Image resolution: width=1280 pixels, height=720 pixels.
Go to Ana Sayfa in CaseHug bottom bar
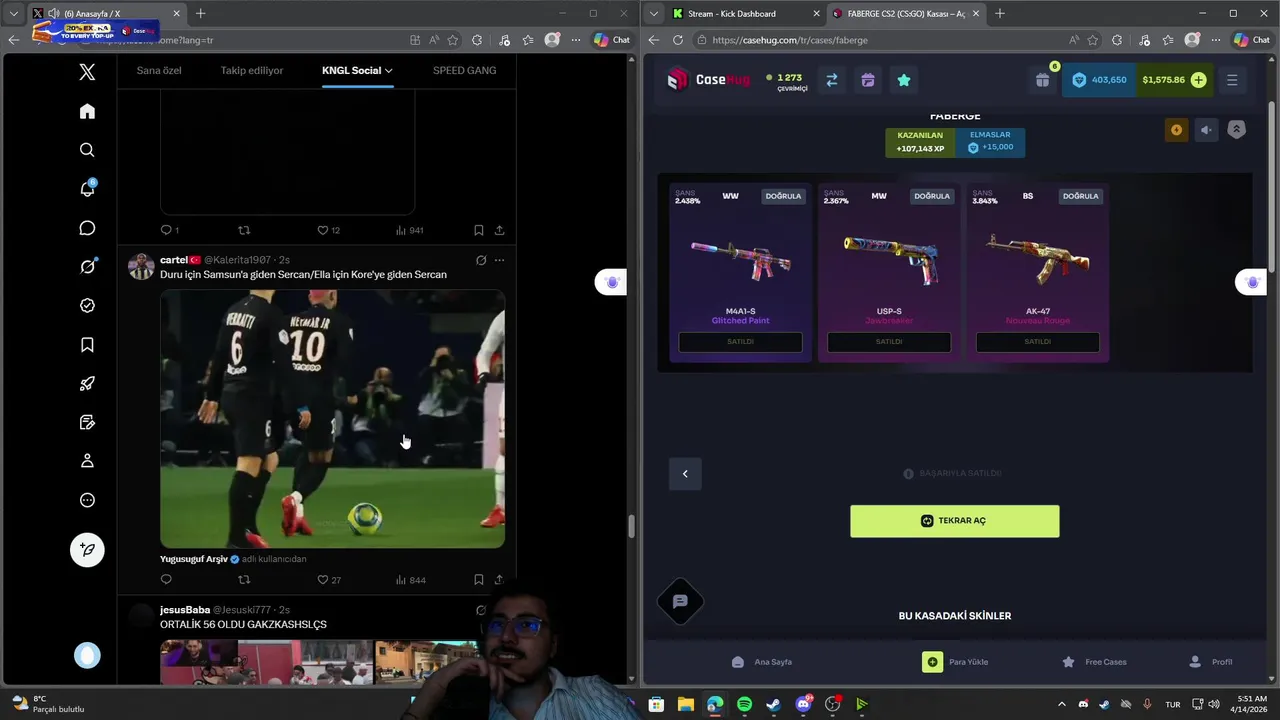(x=762, y=662)
